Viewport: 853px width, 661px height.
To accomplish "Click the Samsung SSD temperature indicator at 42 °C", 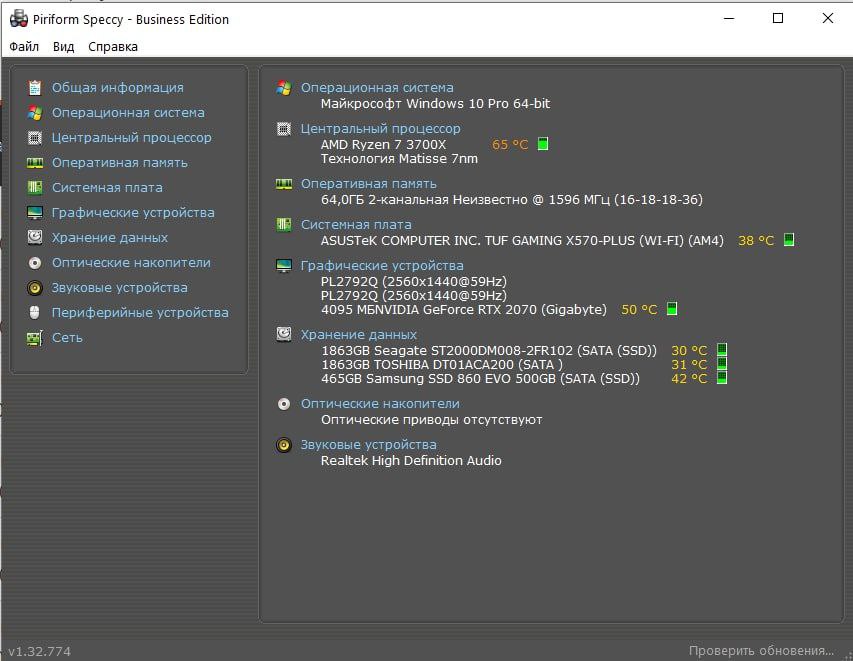I will [722, 378].
